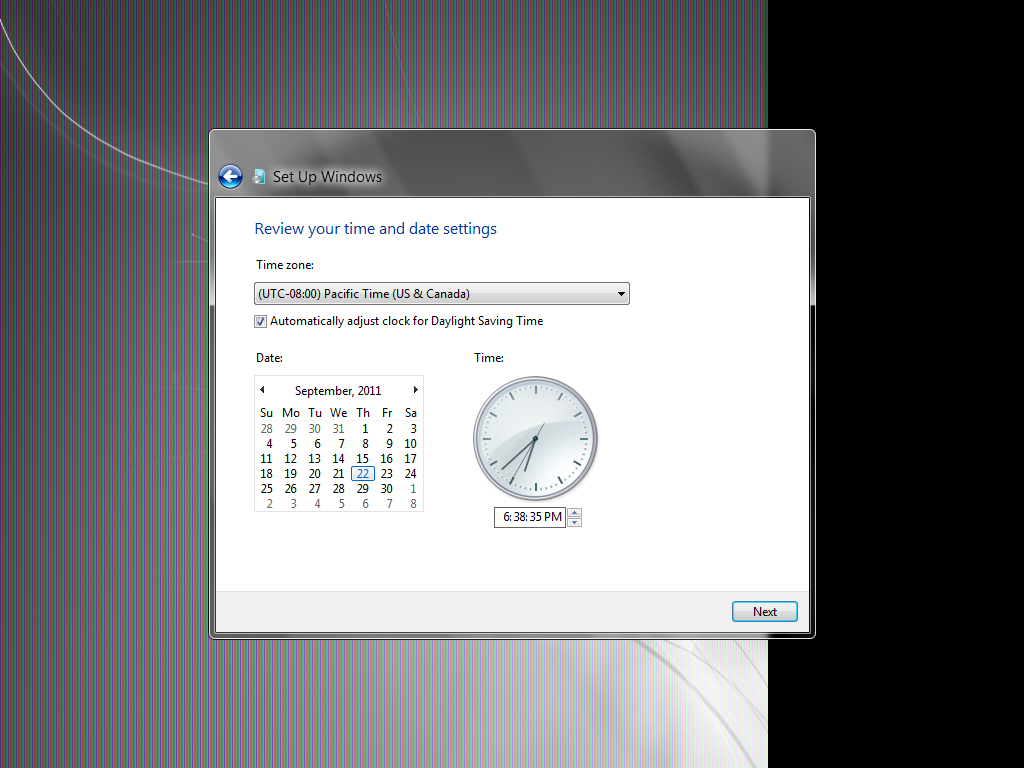Select September 14 in the calendar
Image resolution: width=1024 pixels, height=768 pixels.
(x=338, y=458)
